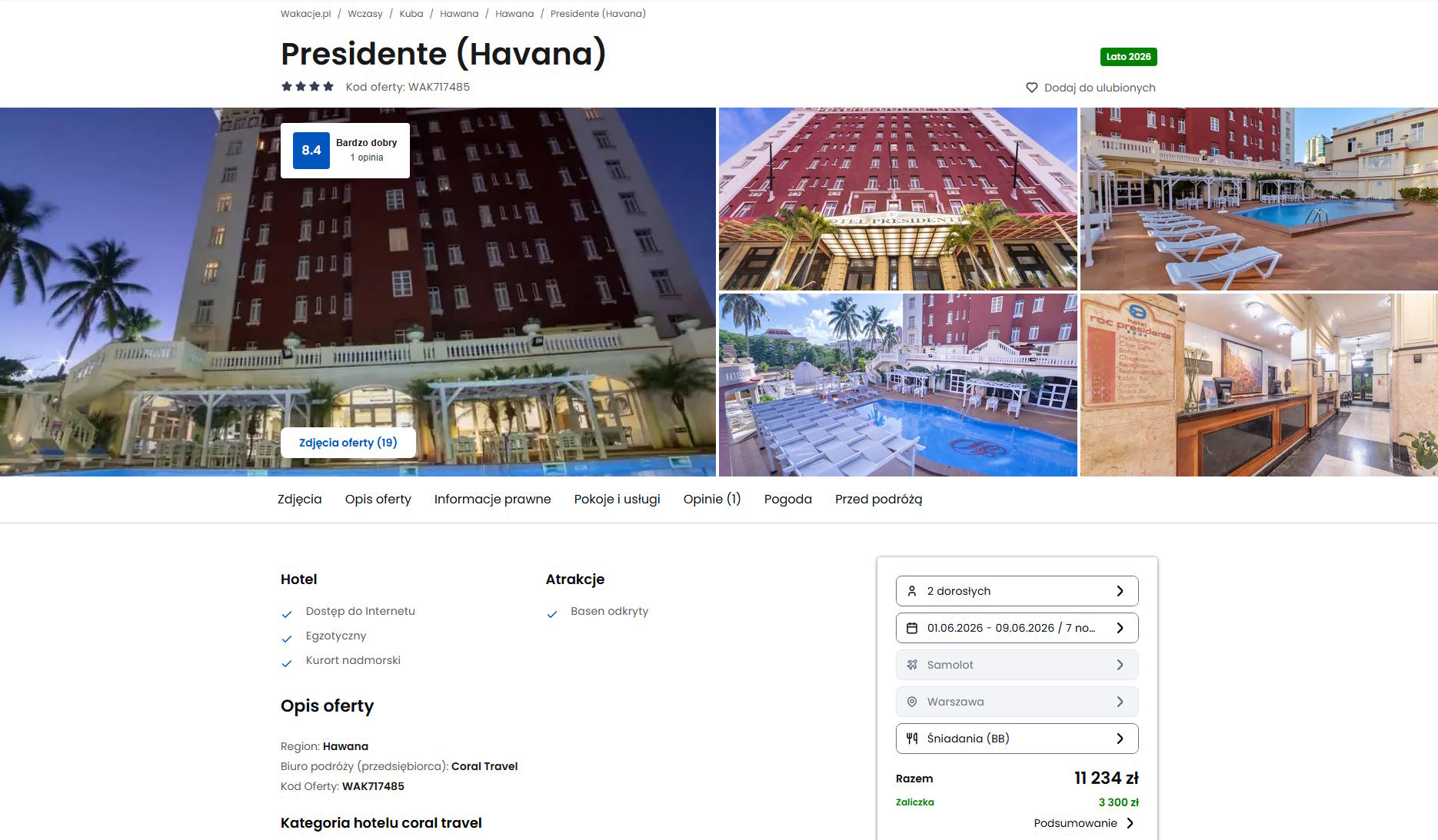The image size is (1438, 840).
Task: Click the Lato 2026 green badge
Action: pos(1128,57)
